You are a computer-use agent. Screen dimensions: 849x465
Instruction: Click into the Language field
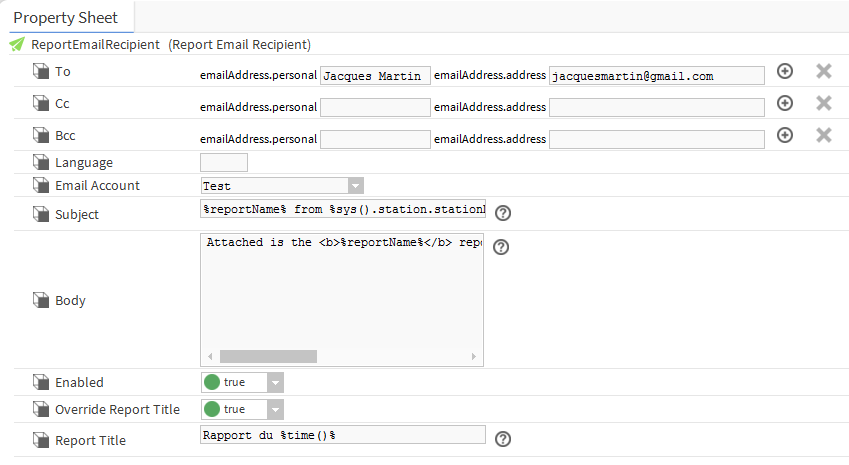tap(224, 162)
